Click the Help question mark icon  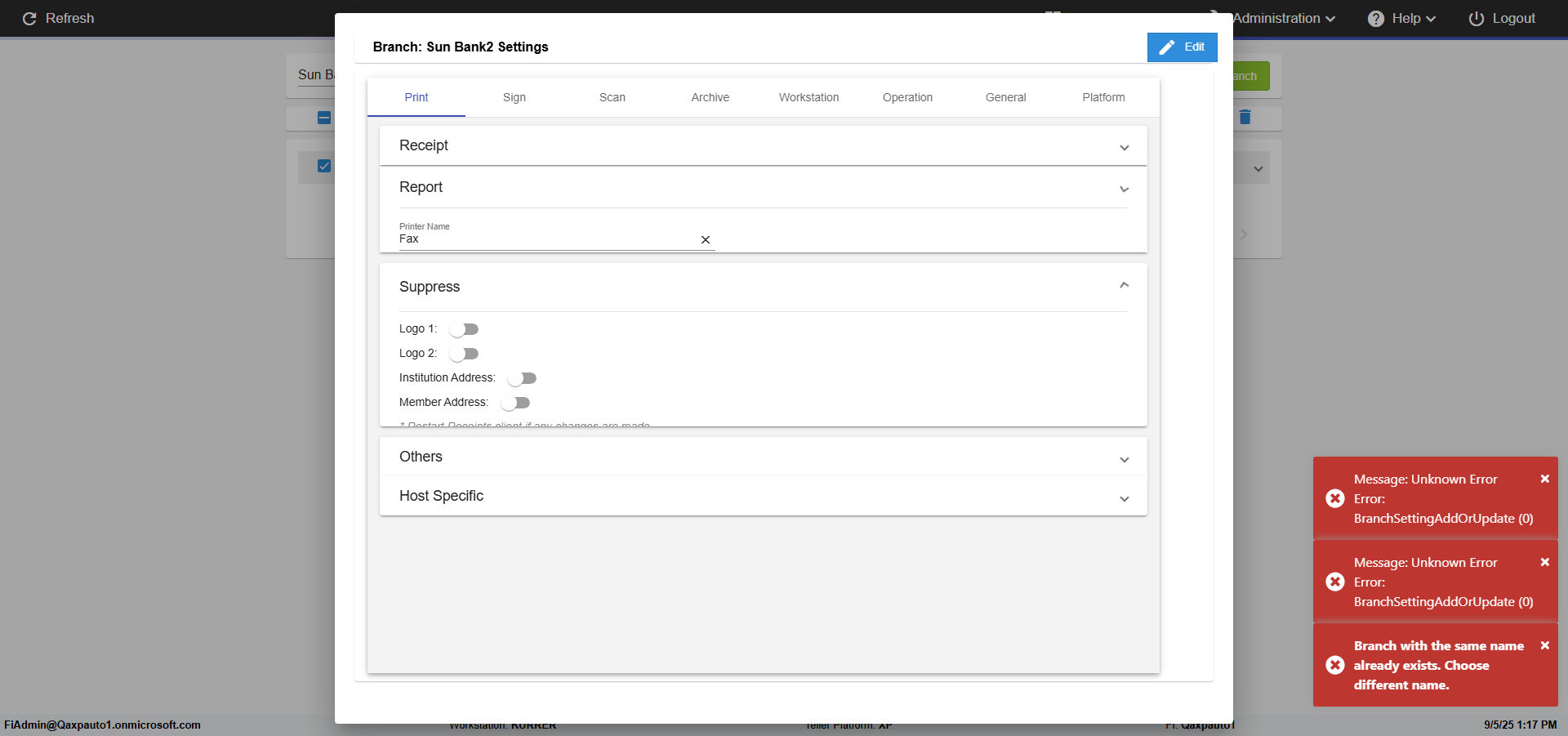(1376, 19)
